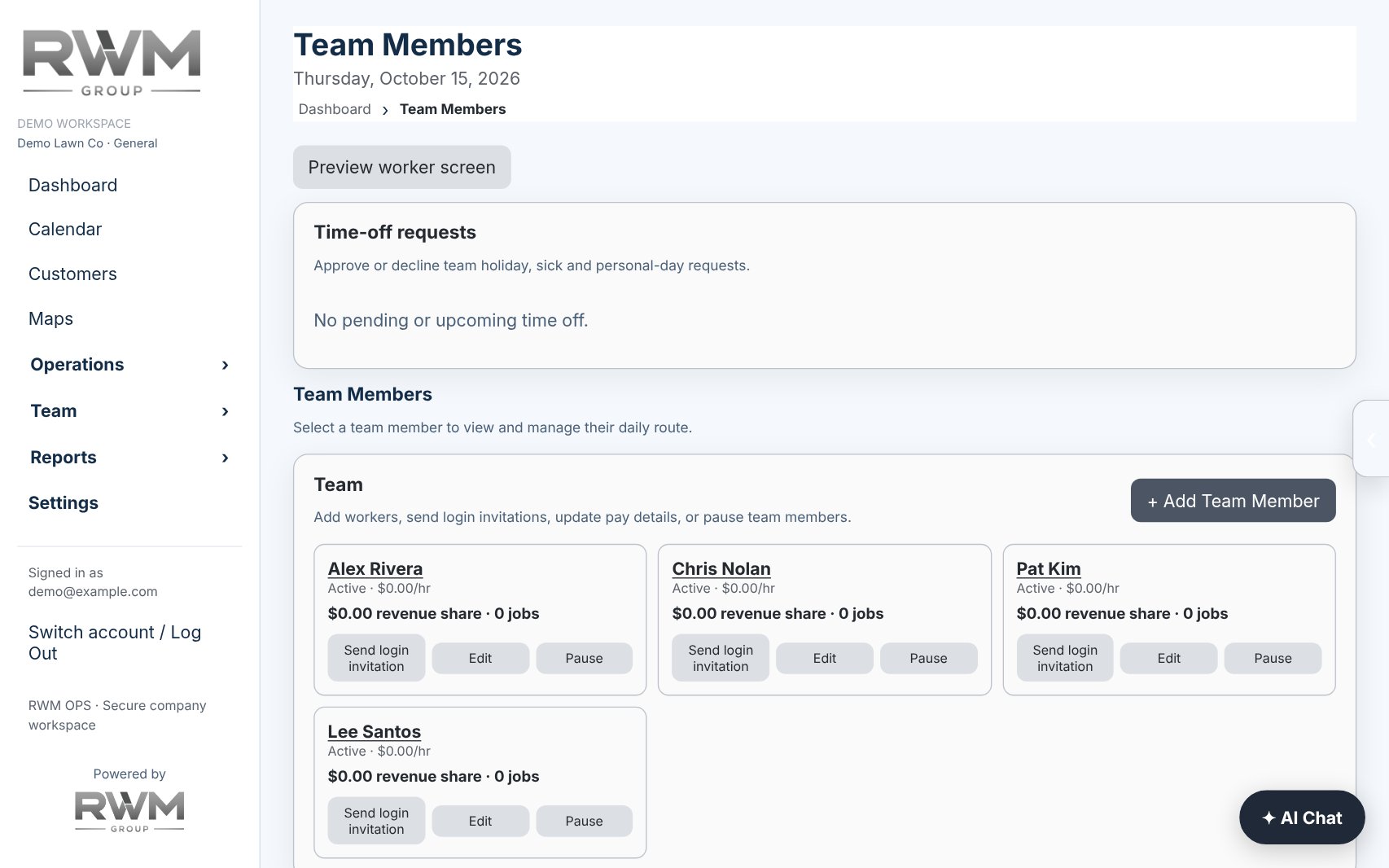Click 'Demo Lawn Co · General' workspace label
1389x868 pixels.
(87, 143)
